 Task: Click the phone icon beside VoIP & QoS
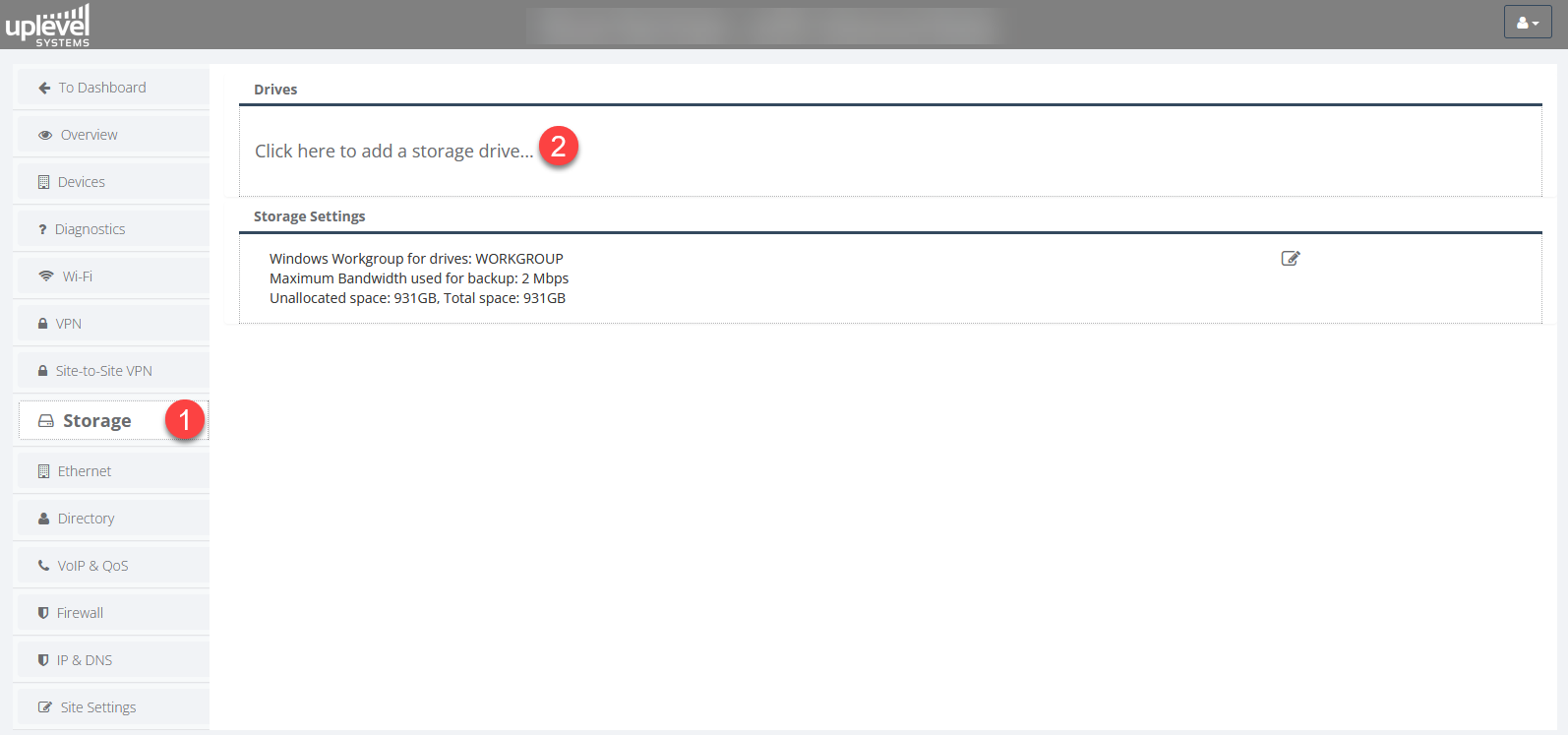click(x=43, y=566)
